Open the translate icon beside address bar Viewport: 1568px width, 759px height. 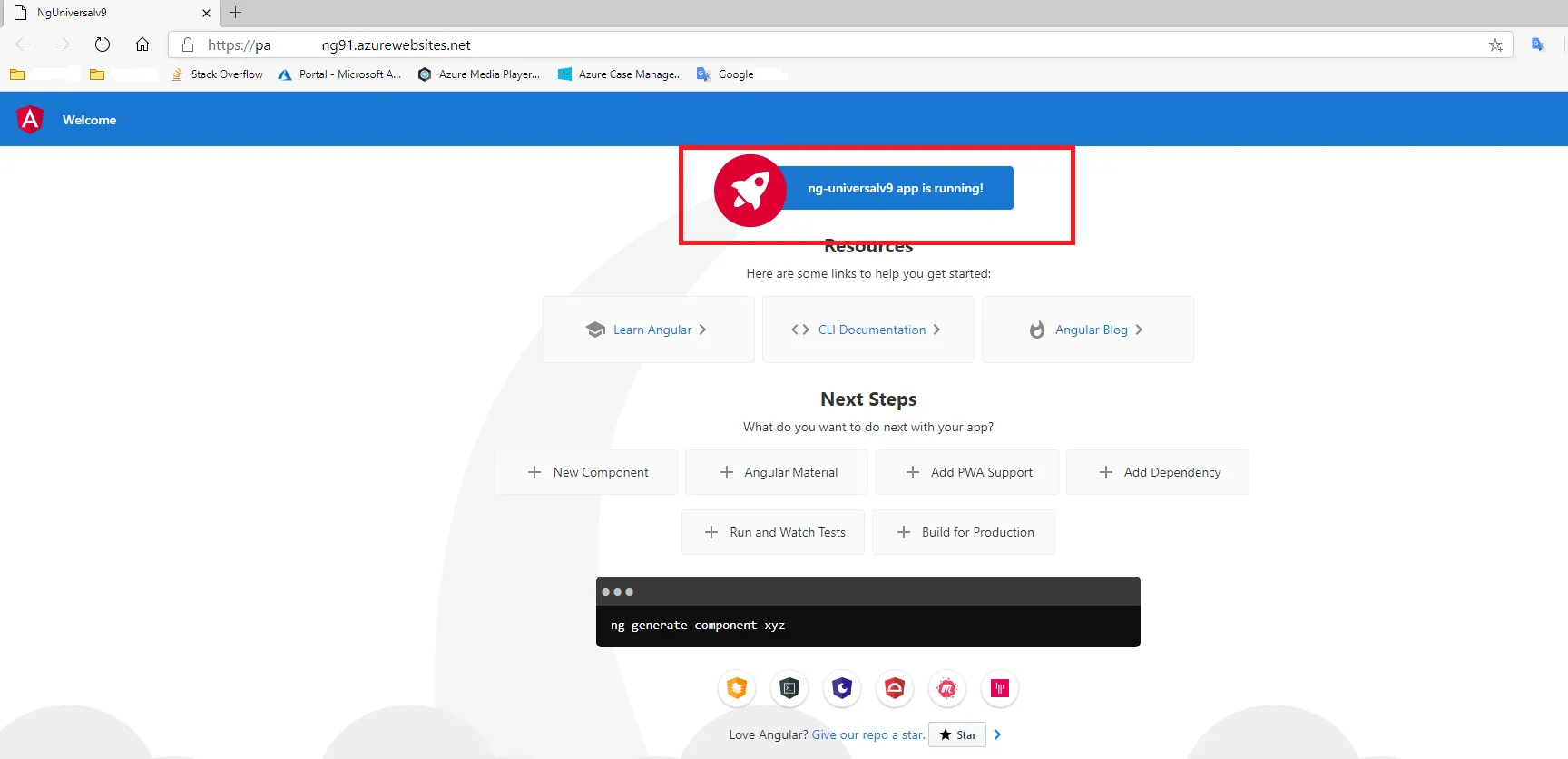1538,44
